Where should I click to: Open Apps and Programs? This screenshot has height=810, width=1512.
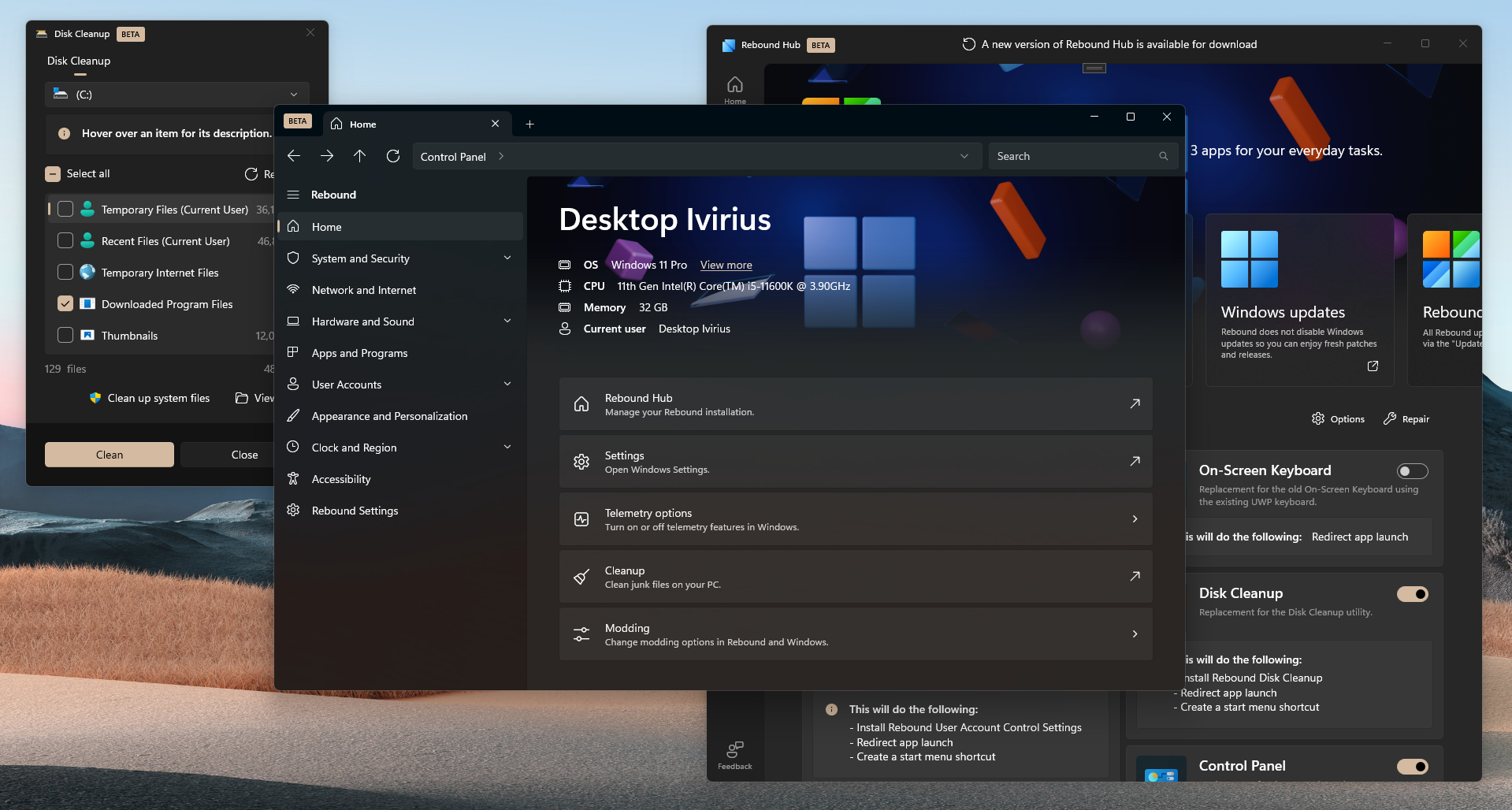400,353
